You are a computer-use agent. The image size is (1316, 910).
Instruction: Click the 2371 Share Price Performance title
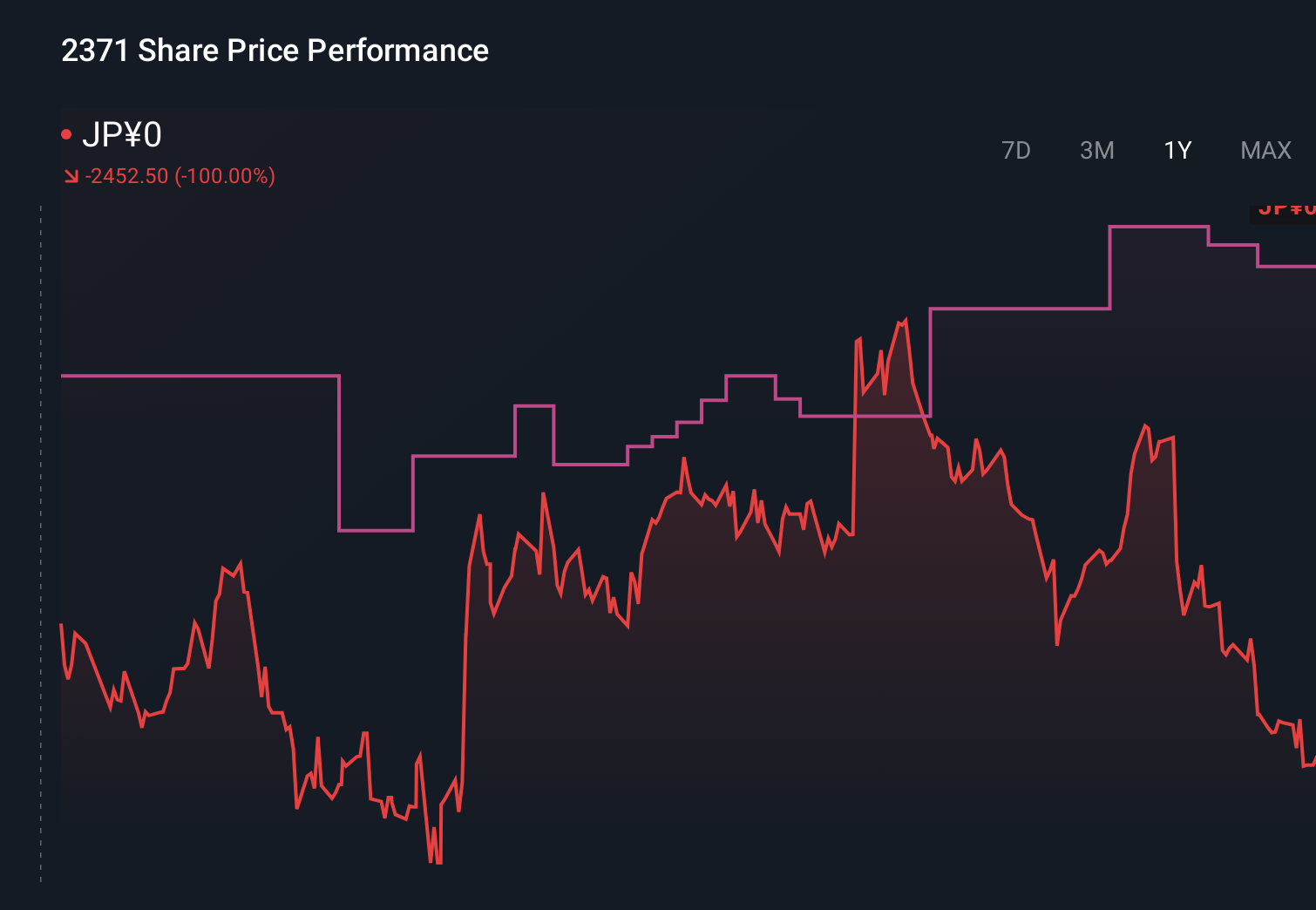tap(275, 51)
